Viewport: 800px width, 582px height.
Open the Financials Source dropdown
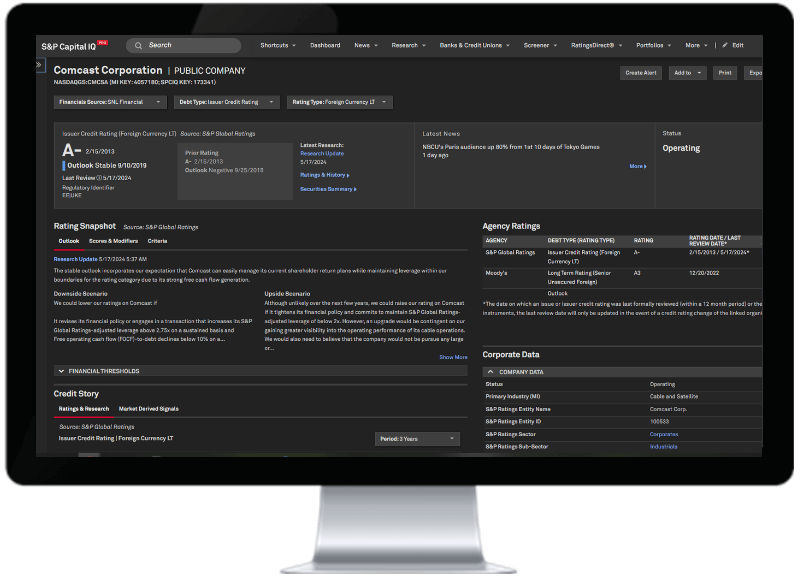point(110,102)
